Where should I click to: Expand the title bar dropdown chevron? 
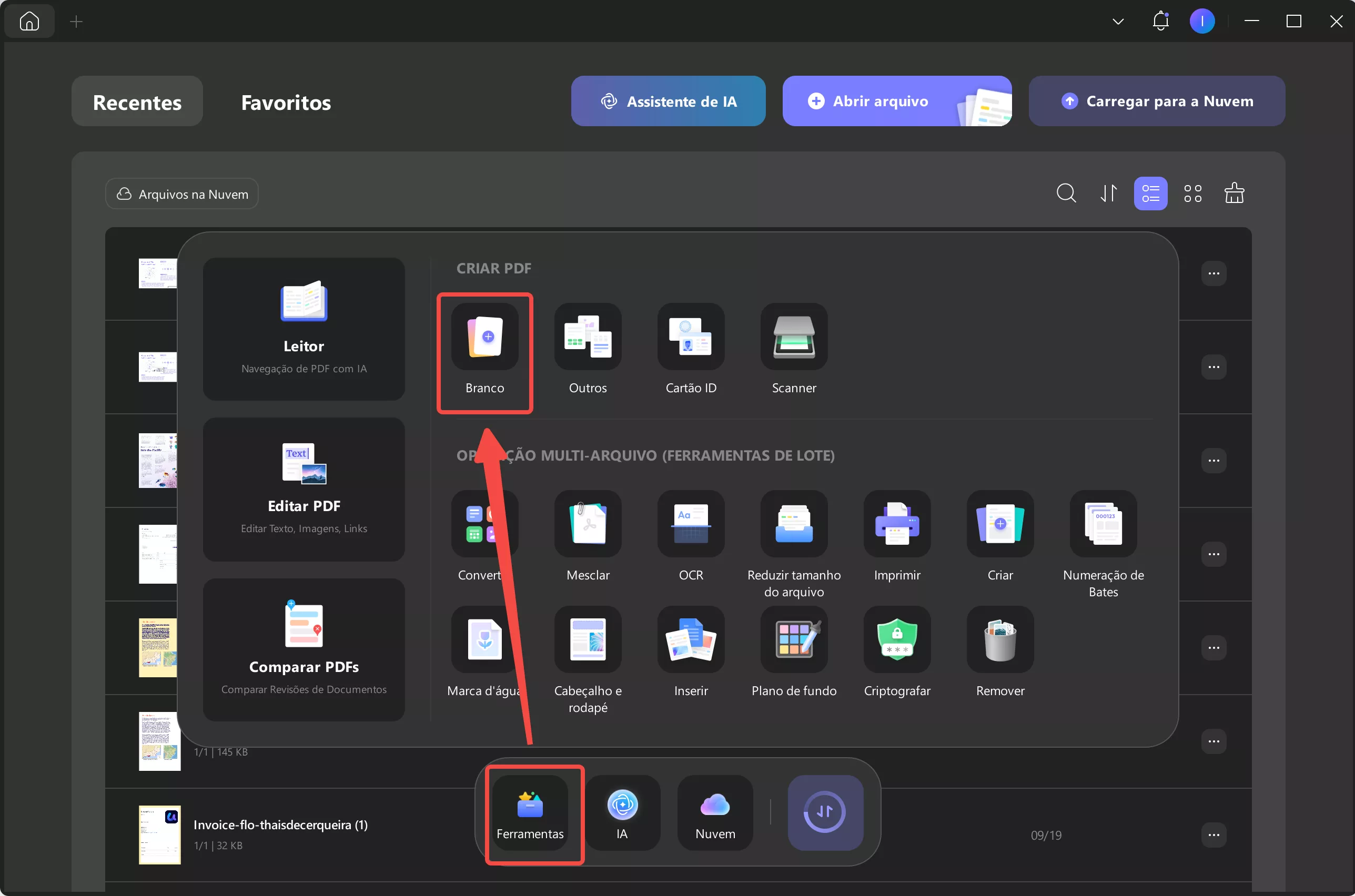tap(1118, 22)
